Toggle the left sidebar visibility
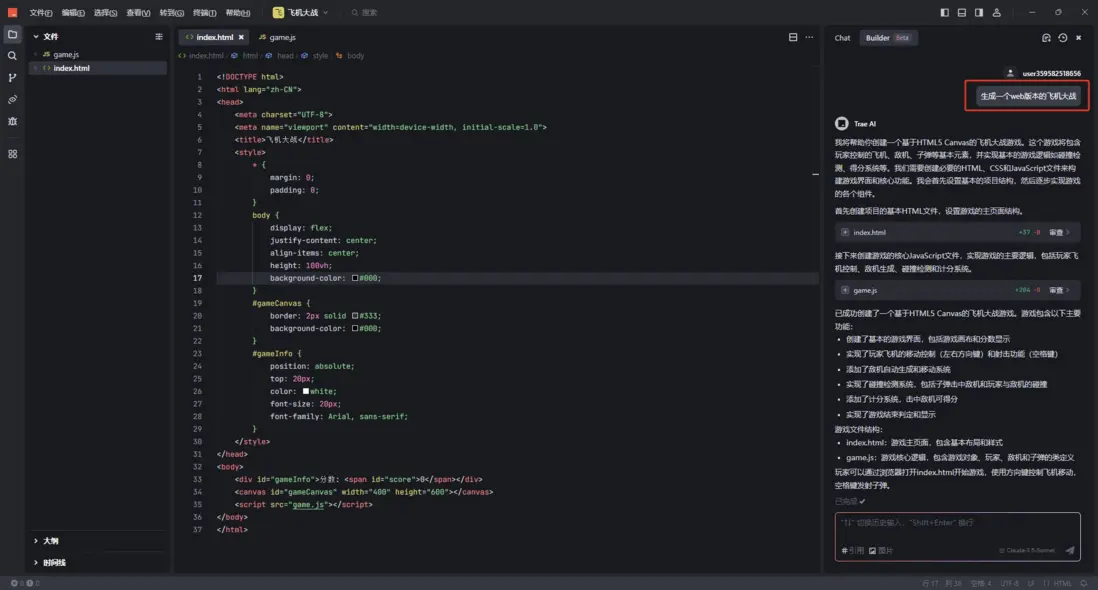Screen dimensions: 1098x590 (x=945, y=13)
